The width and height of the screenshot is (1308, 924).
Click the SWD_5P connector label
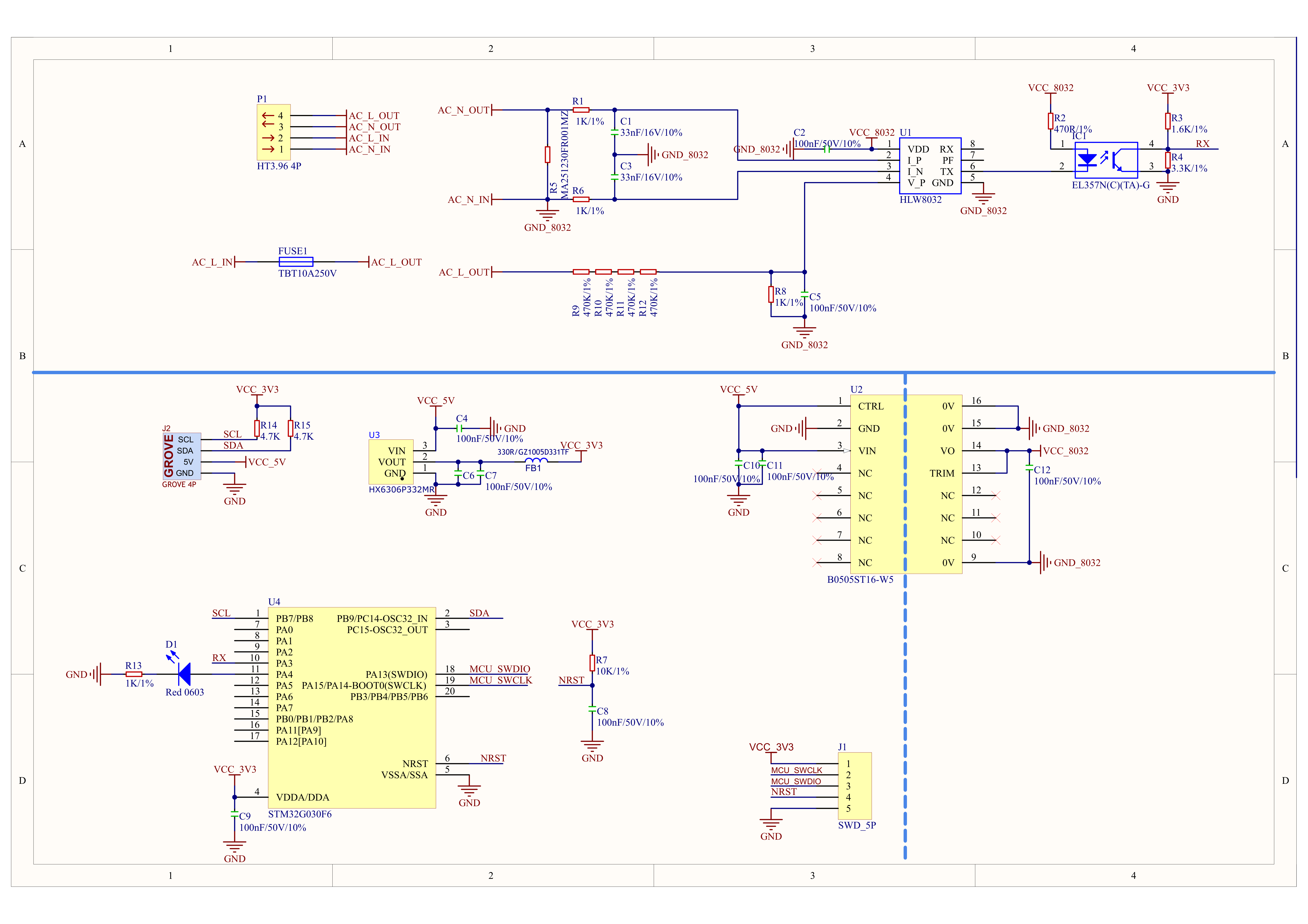[857, 825]
